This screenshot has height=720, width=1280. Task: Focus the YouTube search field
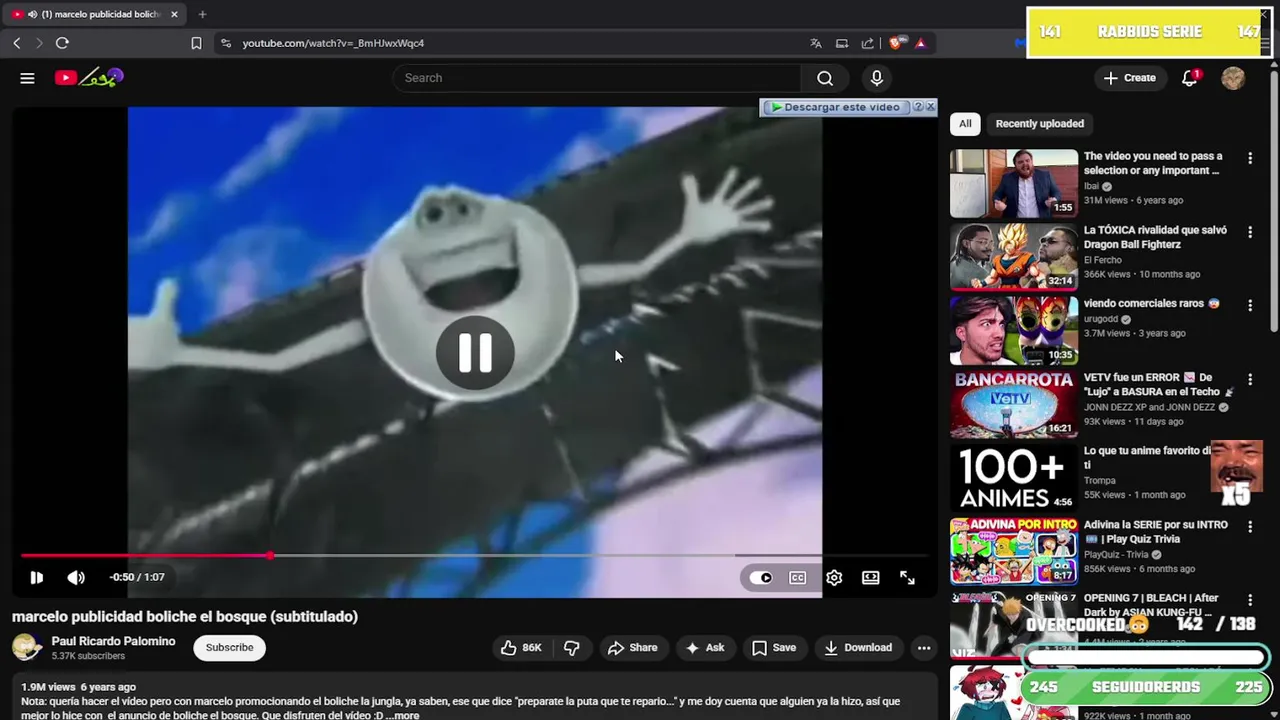click(x=597, y=78)
